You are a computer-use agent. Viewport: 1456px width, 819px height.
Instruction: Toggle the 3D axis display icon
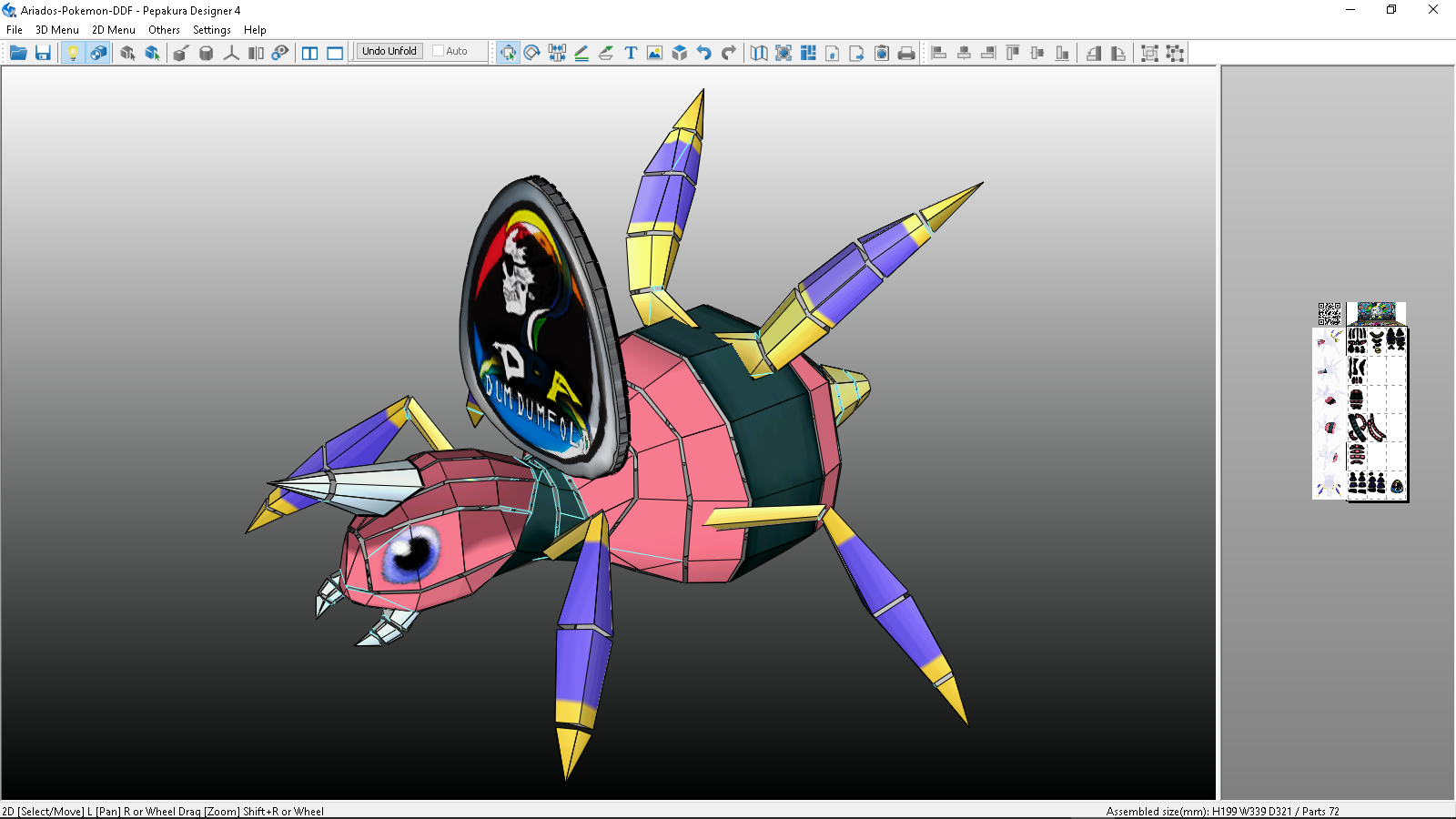(x=231, y=53)
